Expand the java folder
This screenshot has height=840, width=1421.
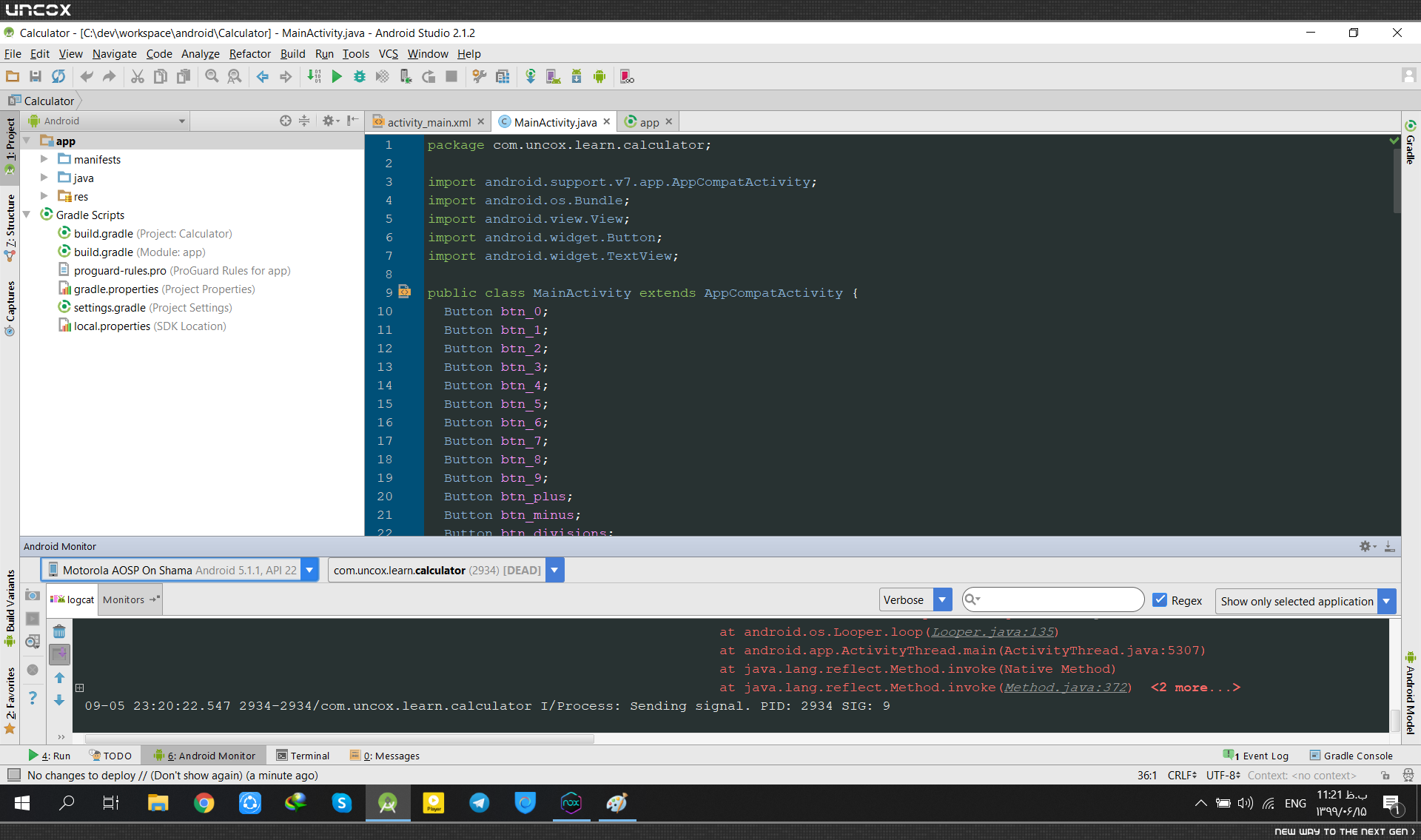coord(44,178)
